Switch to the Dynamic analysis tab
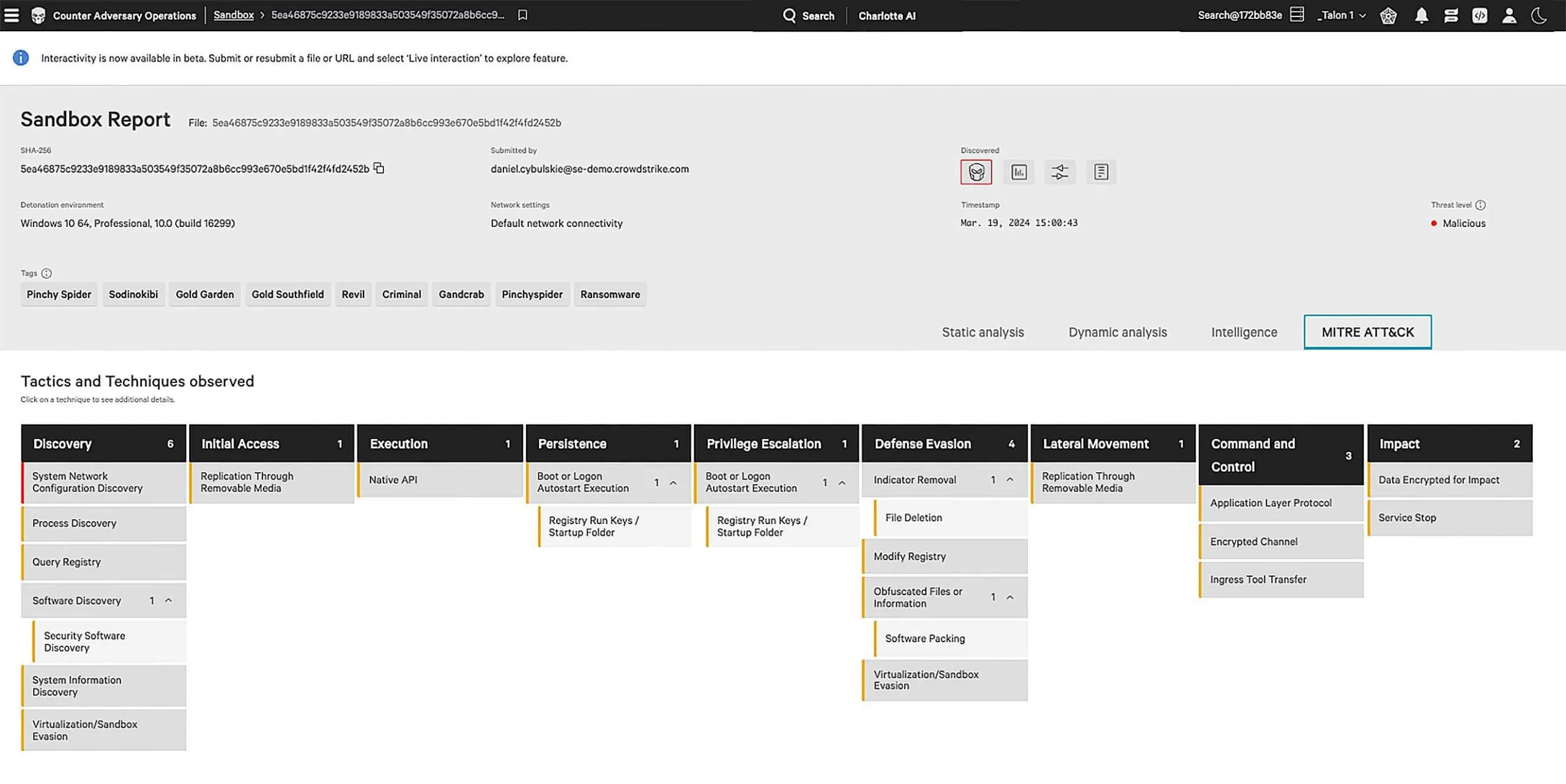Screen dimensions: 1566x784 coord(1118,332)
